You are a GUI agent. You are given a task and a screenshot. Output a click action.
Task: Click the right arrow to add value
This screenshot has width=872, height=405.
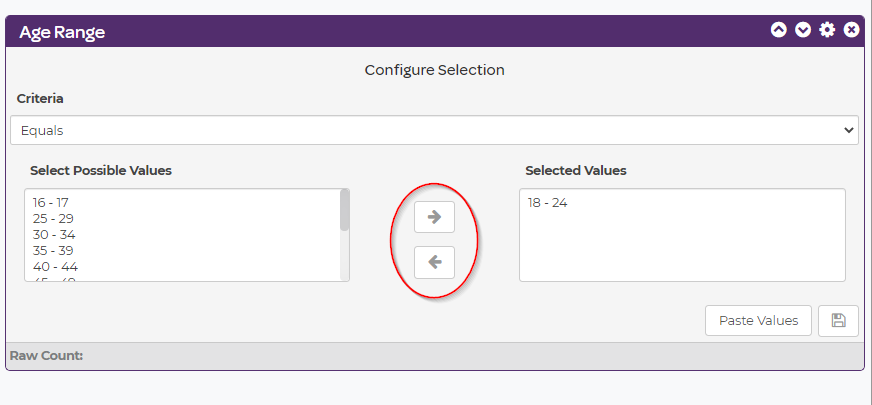tap(434, 217)
